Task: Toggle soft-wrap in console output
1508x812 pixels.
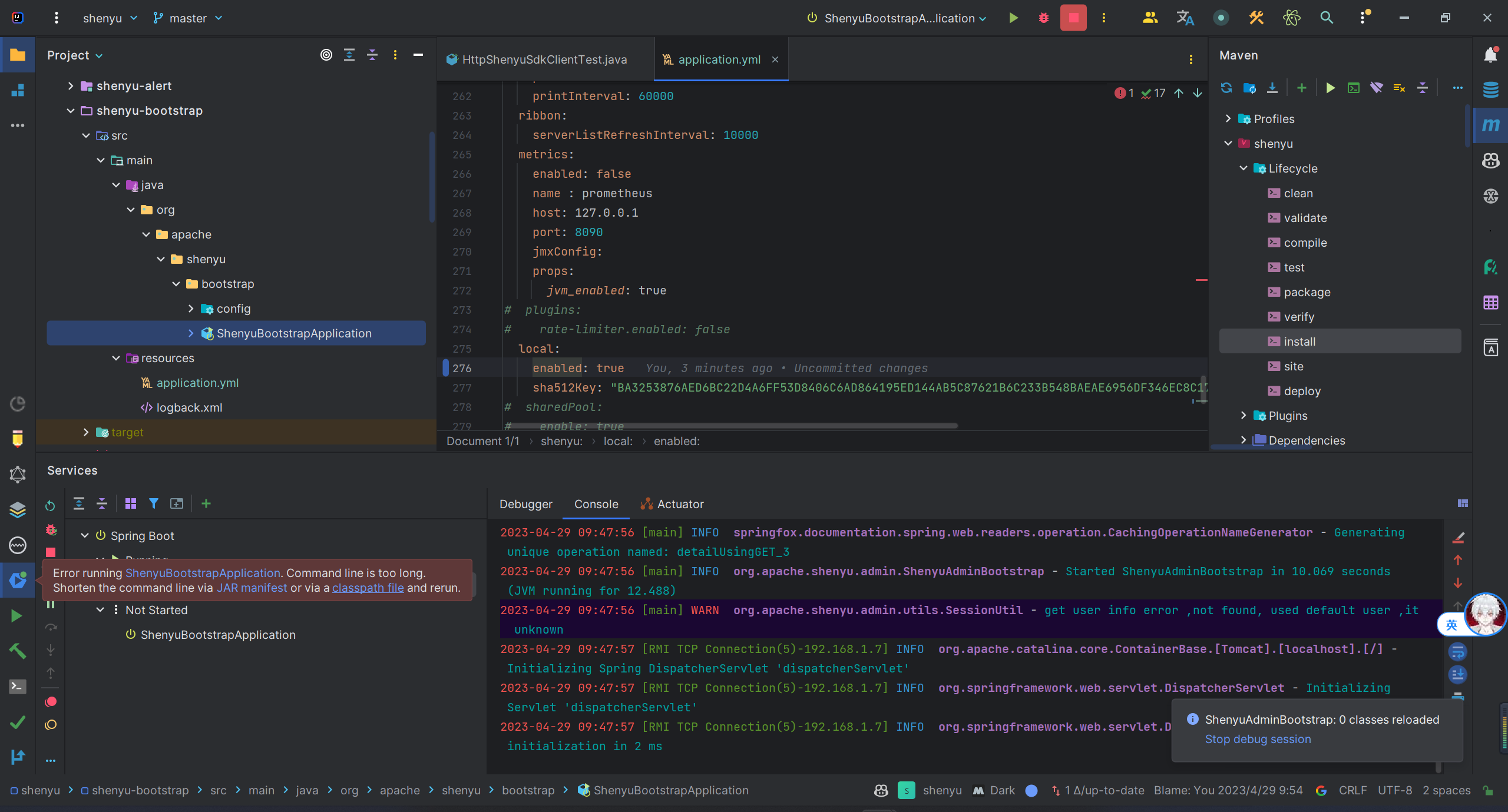Action: [1457, 651]
